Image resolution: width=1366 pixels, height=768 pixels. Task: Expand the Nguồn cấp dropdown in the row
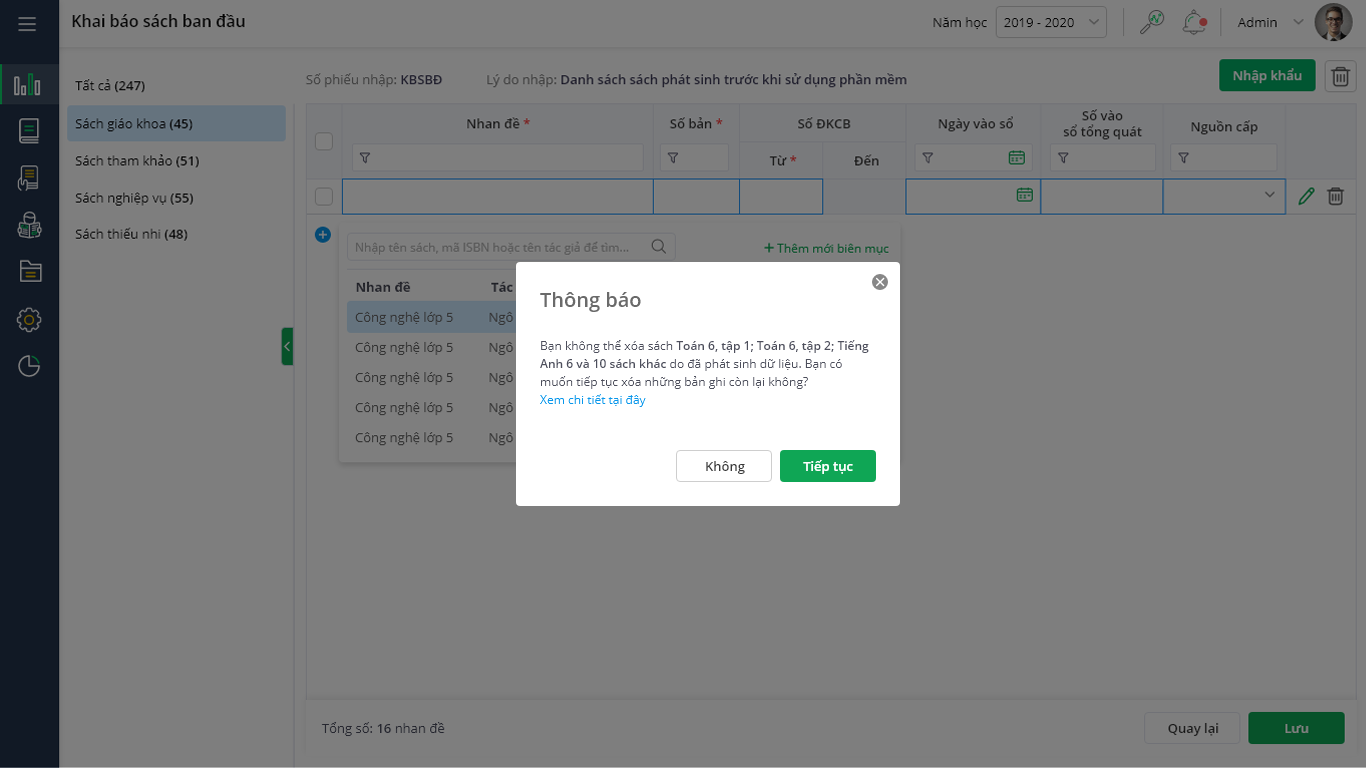(x=1270, y=195)
